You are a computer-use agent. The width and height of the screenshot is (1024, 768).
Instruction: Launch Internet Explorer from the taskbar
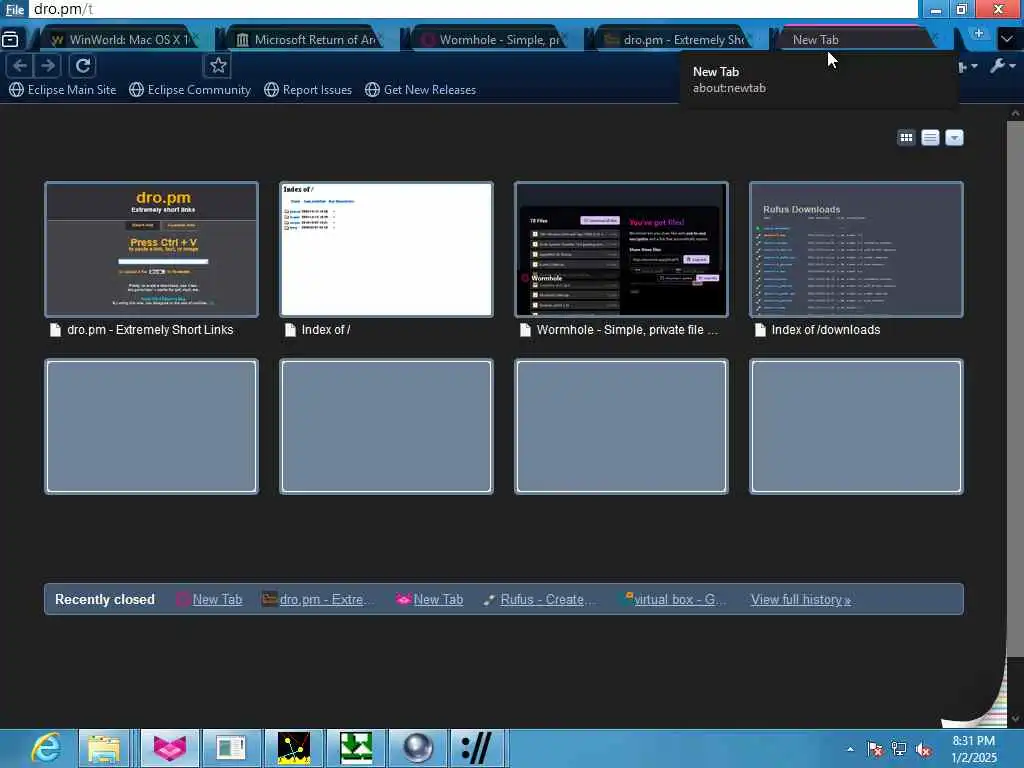click(x=44, y=748)
